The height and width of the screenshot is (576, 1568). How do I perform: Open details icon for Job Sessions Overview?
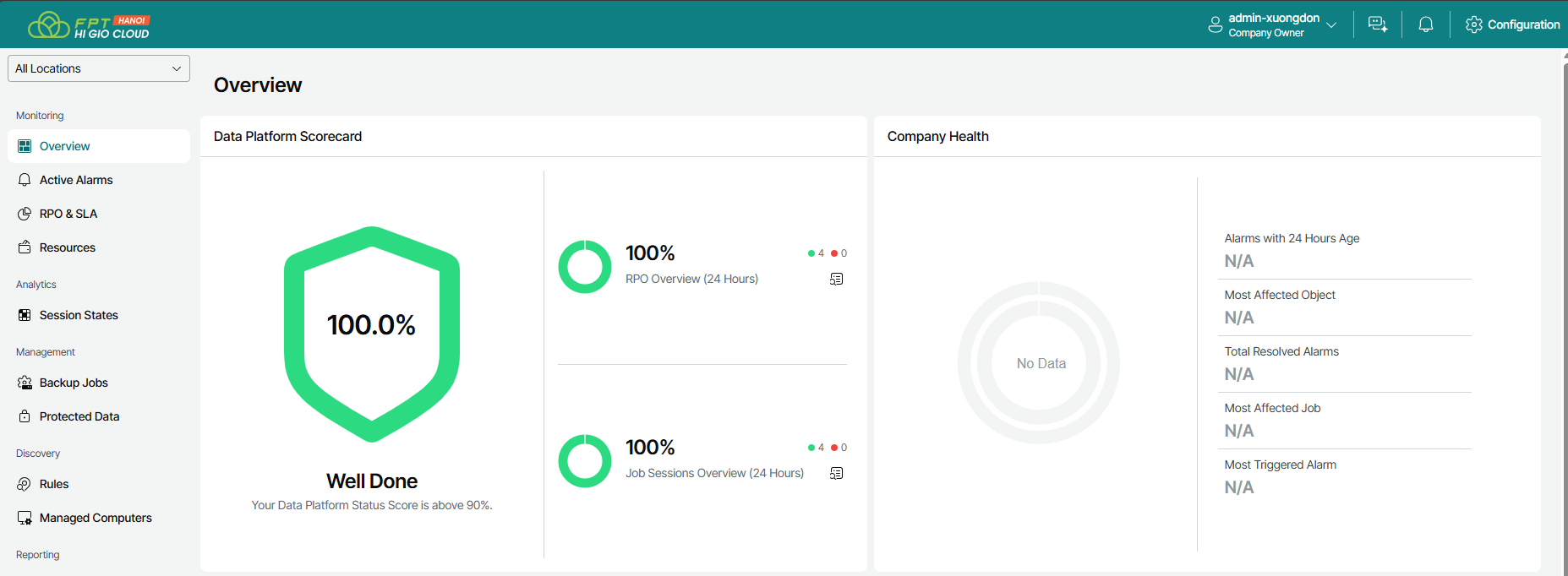[836, 473]
